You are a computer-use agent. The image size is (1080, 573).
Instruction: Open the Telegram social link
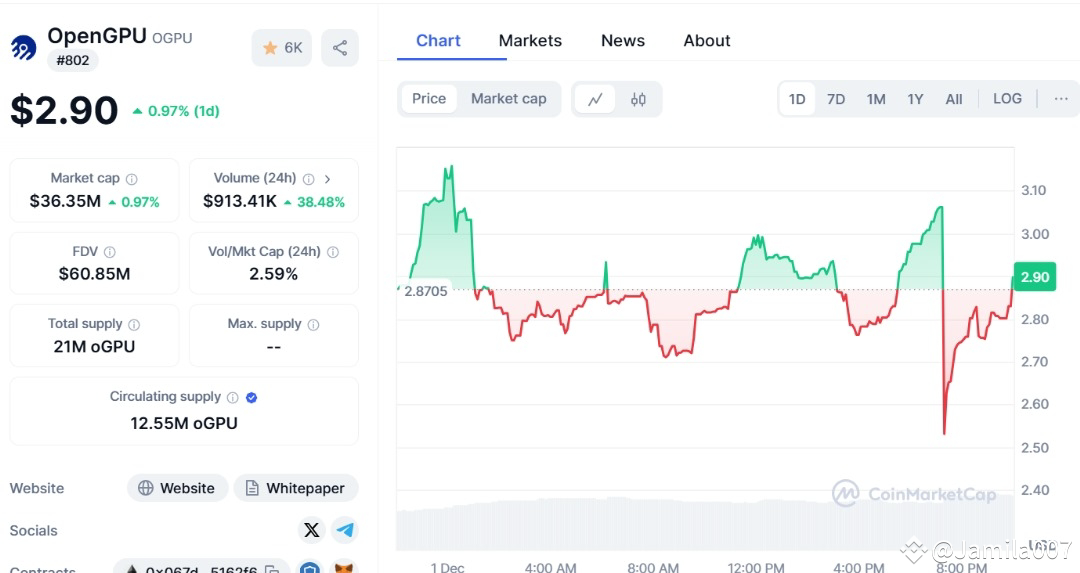(x=344, y=530)
